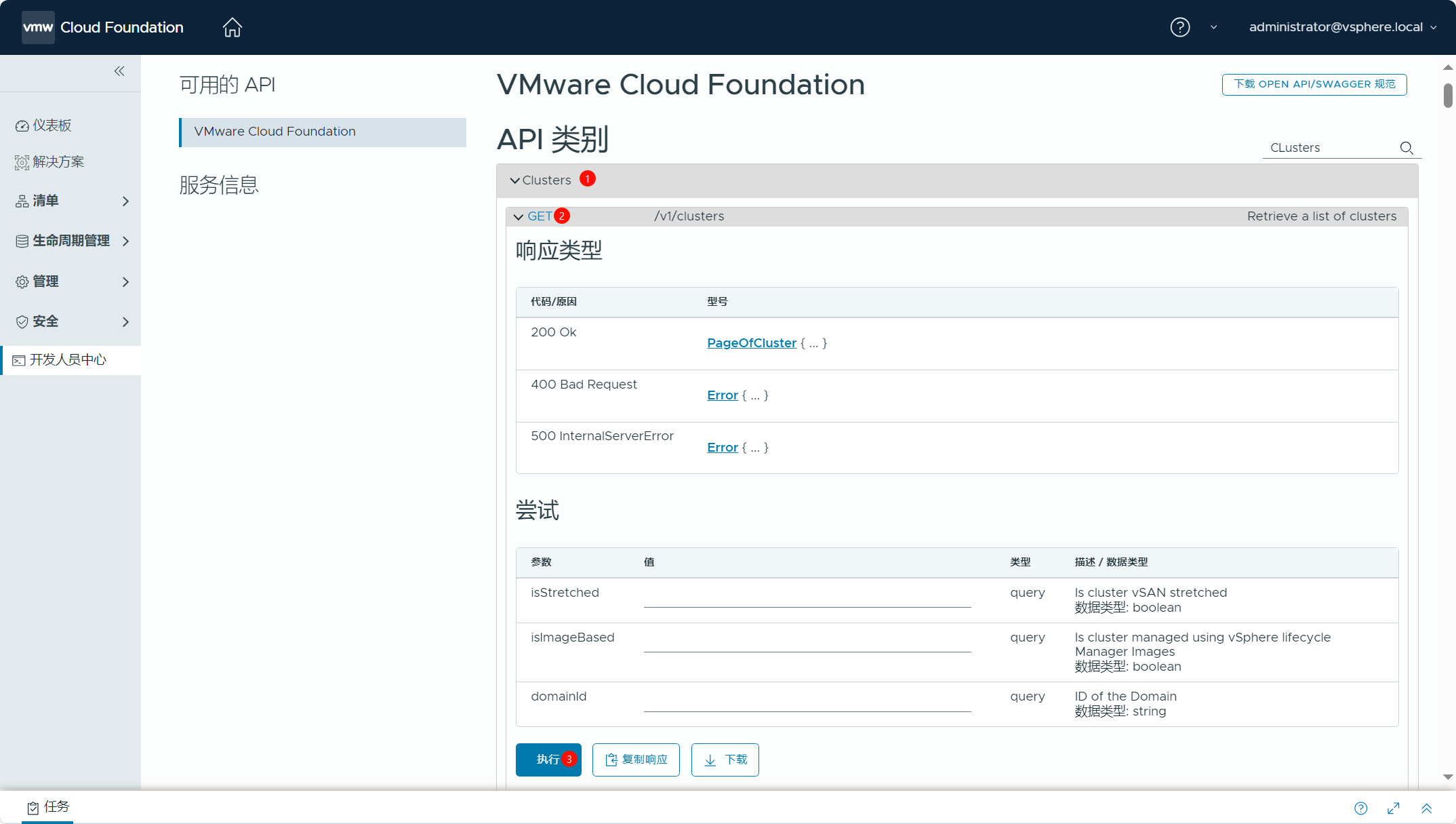This screenshot has width=1456, height=824.
Task: Open the help question mark icon in the header
Action: (x=1179, y=27)
